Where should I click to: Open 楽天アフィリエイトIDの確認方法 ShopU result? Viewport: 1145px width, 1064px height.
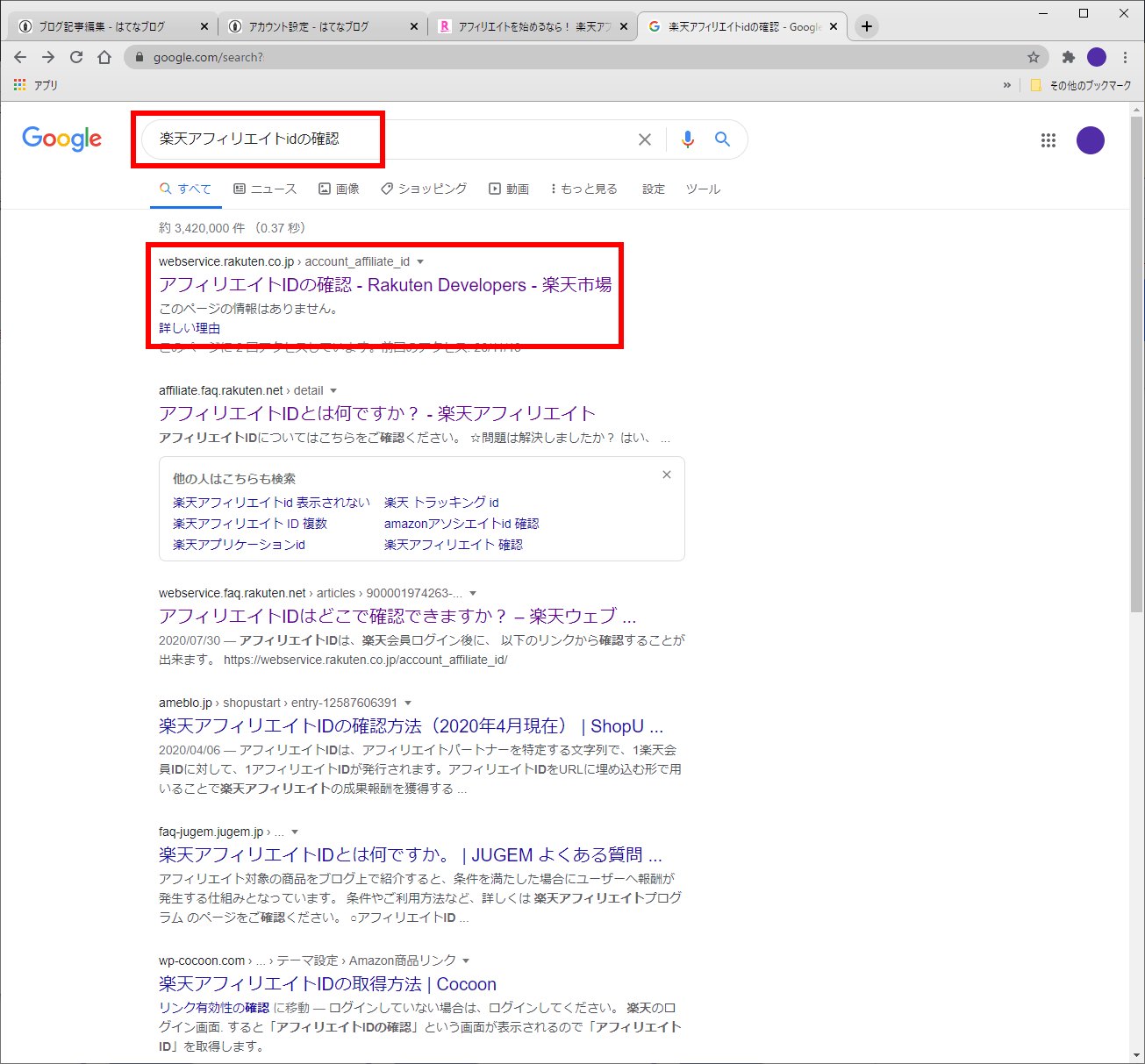(411, 727)
